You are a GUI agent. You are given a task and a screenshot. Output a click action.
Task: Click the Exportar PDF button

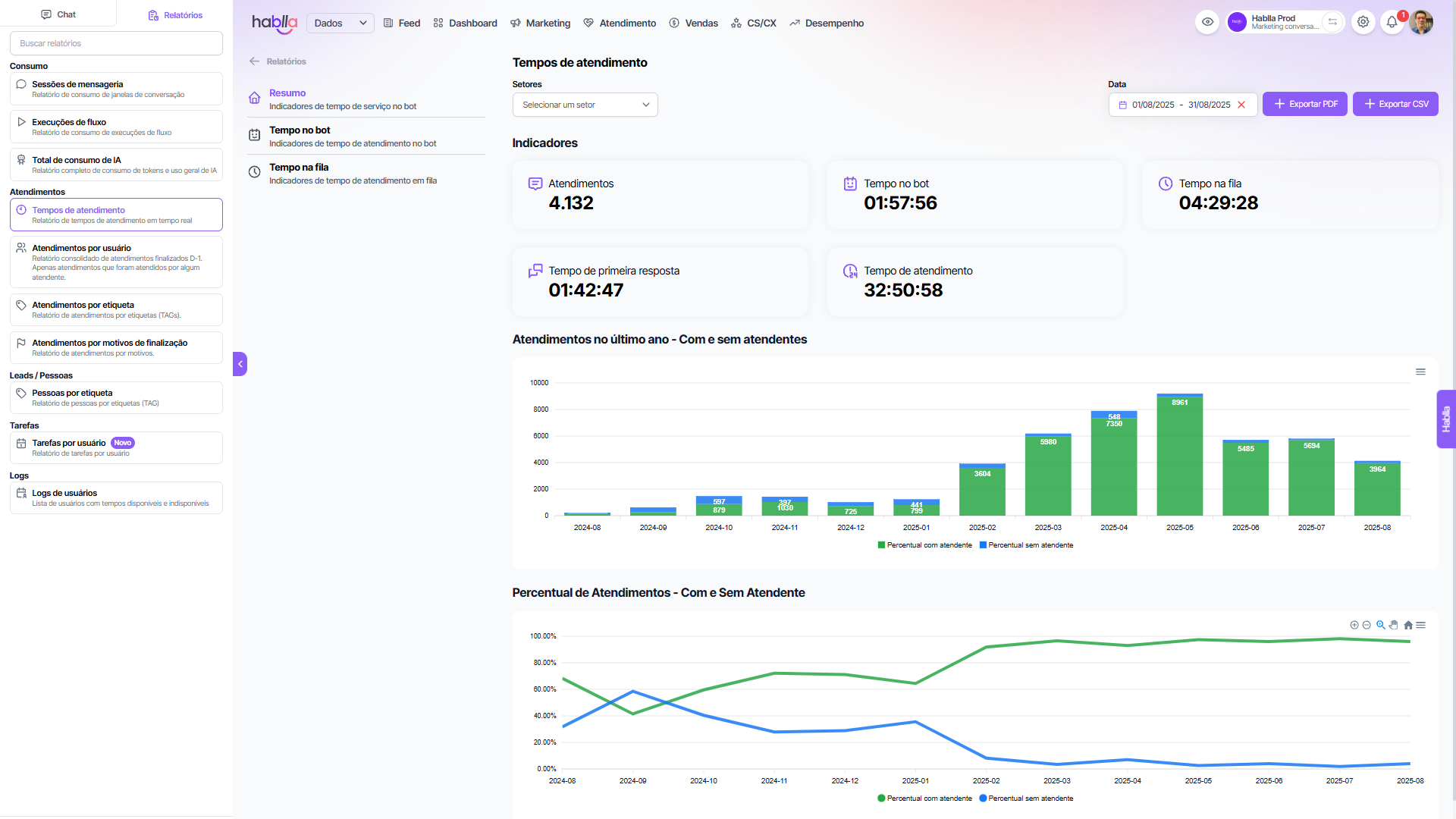pos(1304,104)
